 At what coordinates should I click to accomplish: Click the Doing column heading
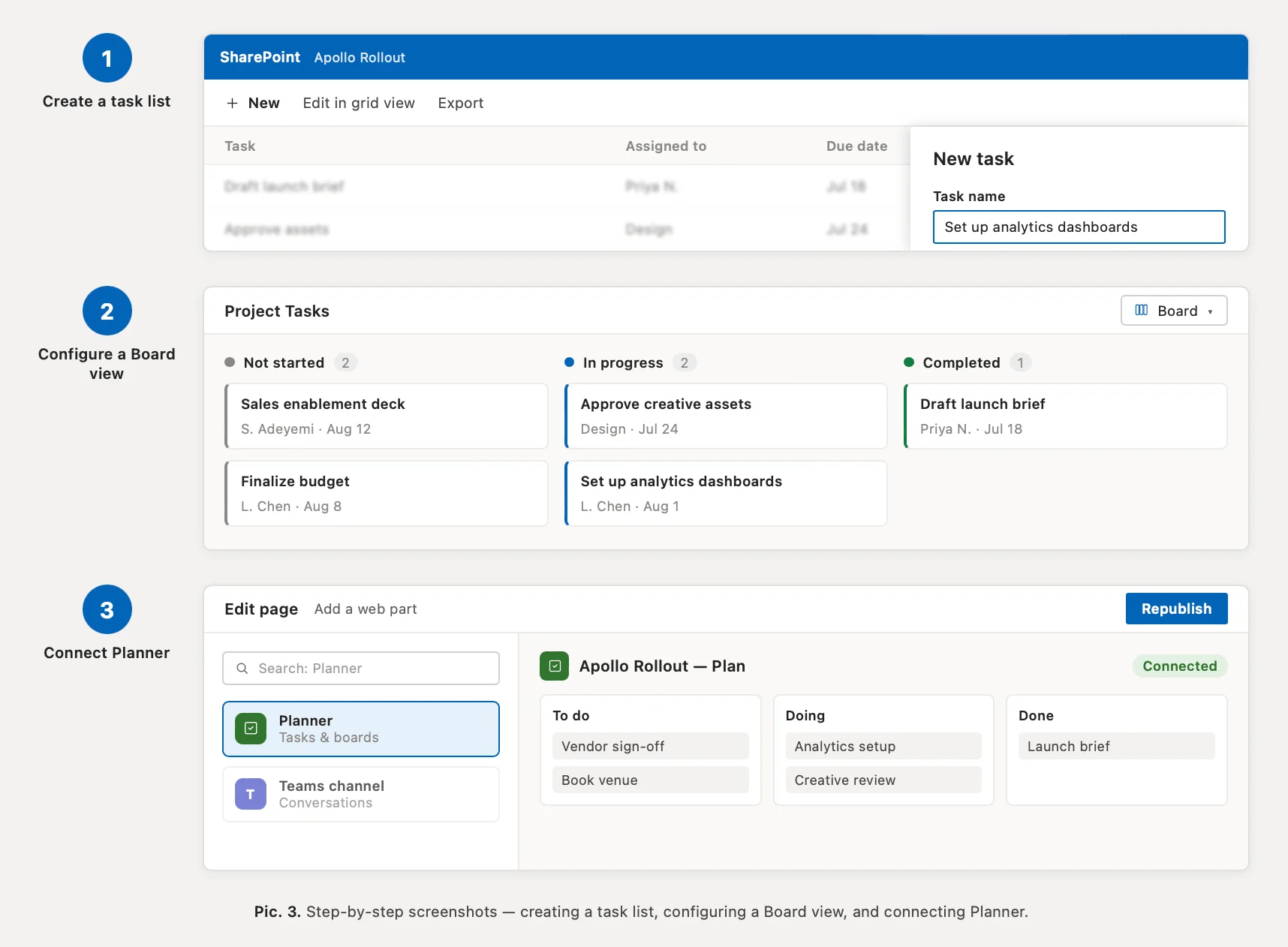coord(805,716)
